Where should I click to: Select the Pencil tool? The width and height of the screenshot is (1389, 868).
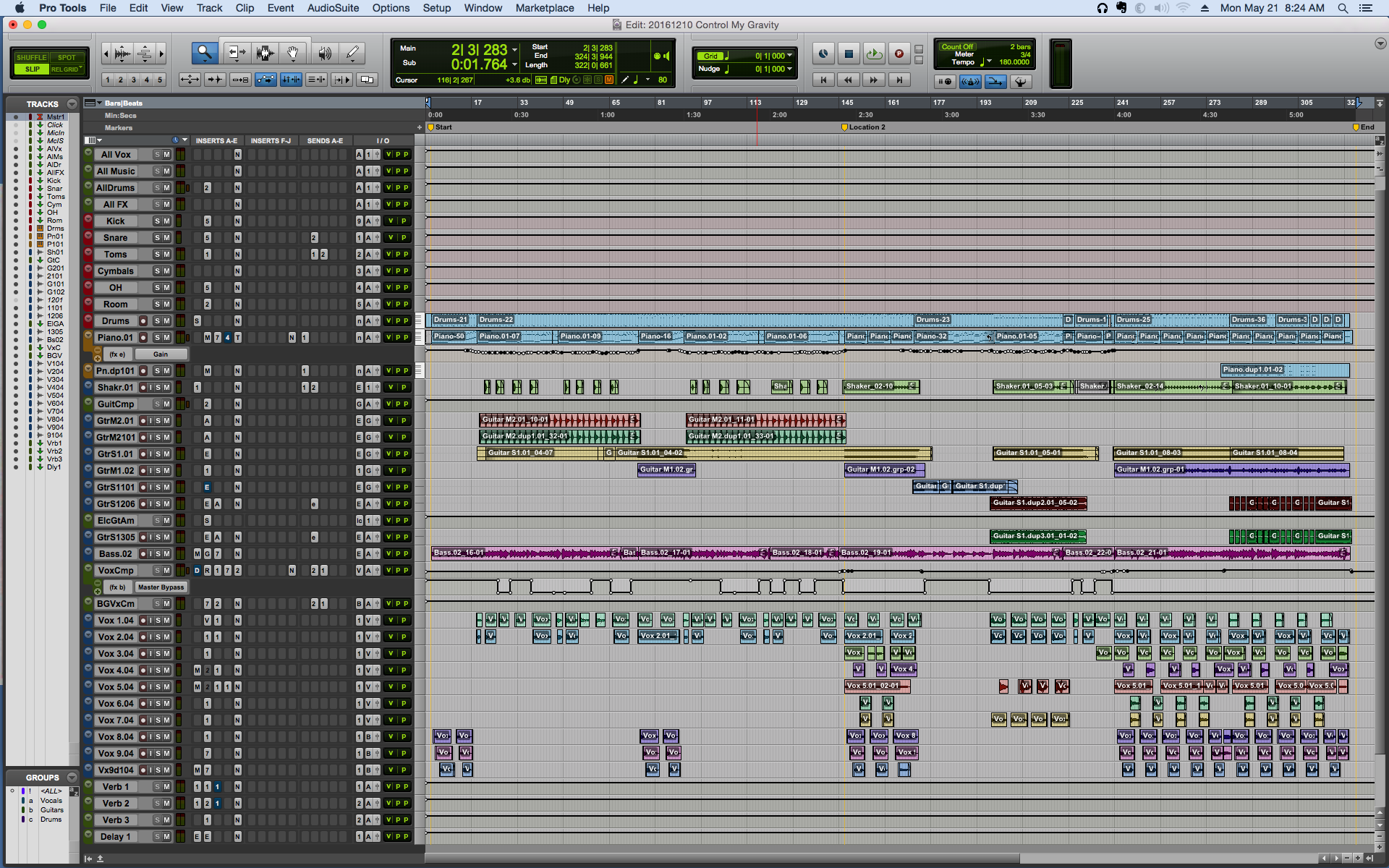pos(352,53)
